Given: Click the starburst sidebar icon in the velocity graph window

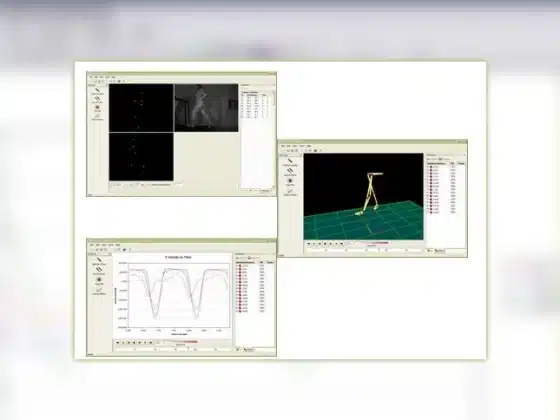Looking at the screenshot, I should 99,280.
